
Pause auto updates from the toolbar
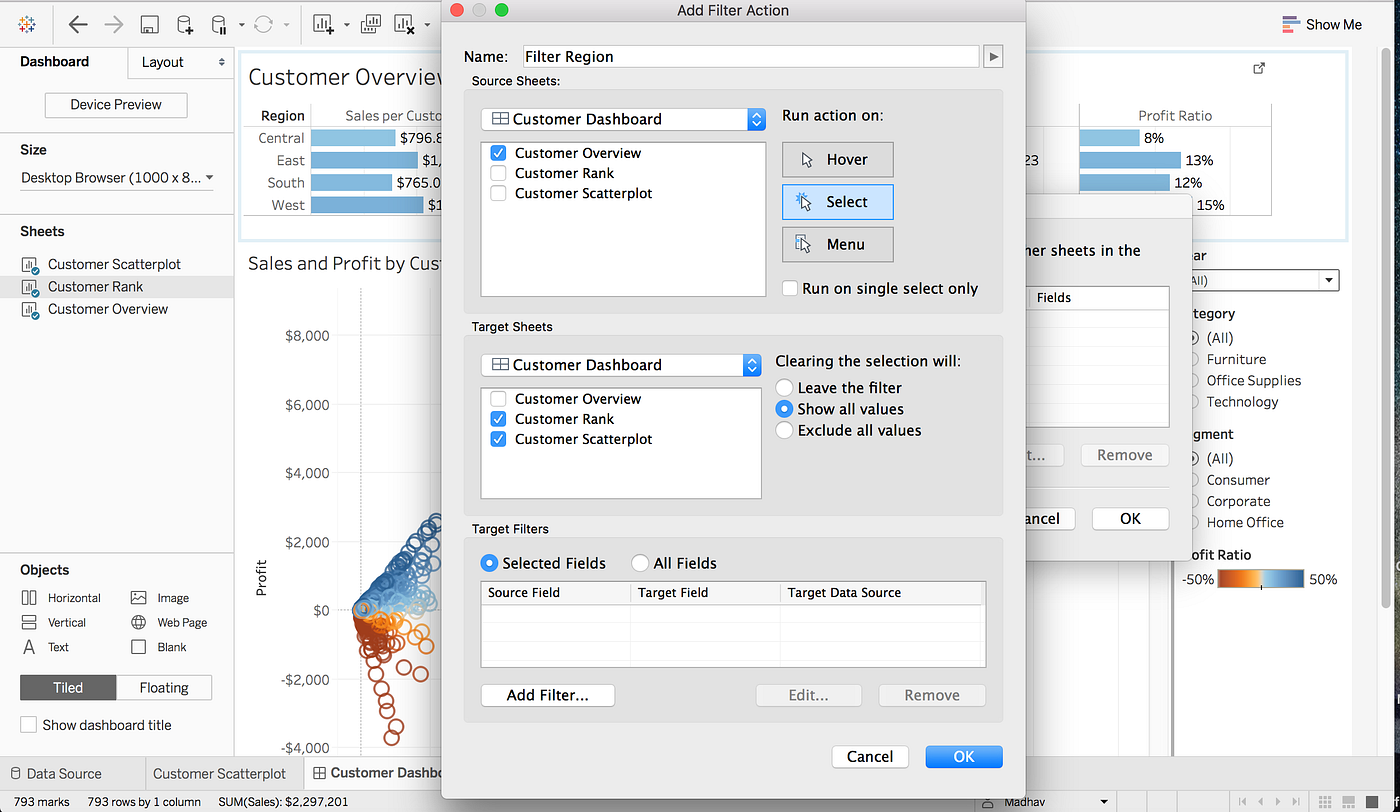click(x=219, y=25)
